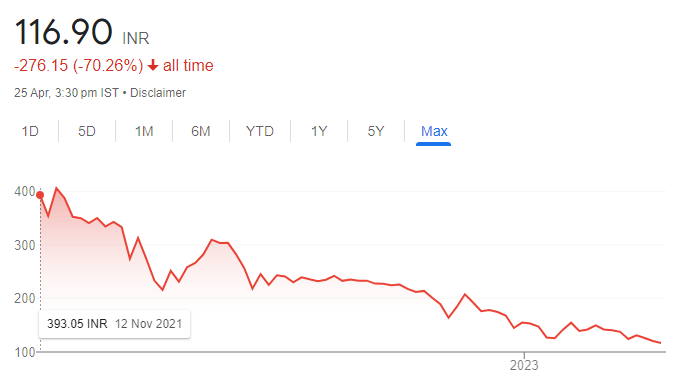Click the 300 y-axis label
Image resolution: width=678 pixels, height=382 pixels.
click(x=25, y=245)
